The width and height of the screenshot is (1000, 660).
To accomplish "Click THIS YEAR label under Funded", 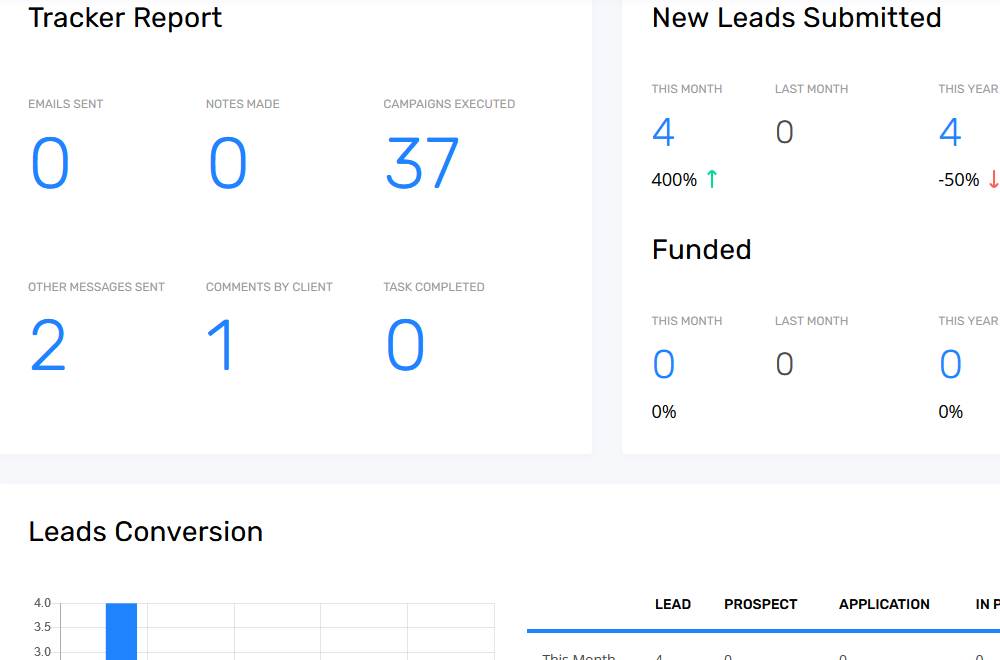I will 968,321.
